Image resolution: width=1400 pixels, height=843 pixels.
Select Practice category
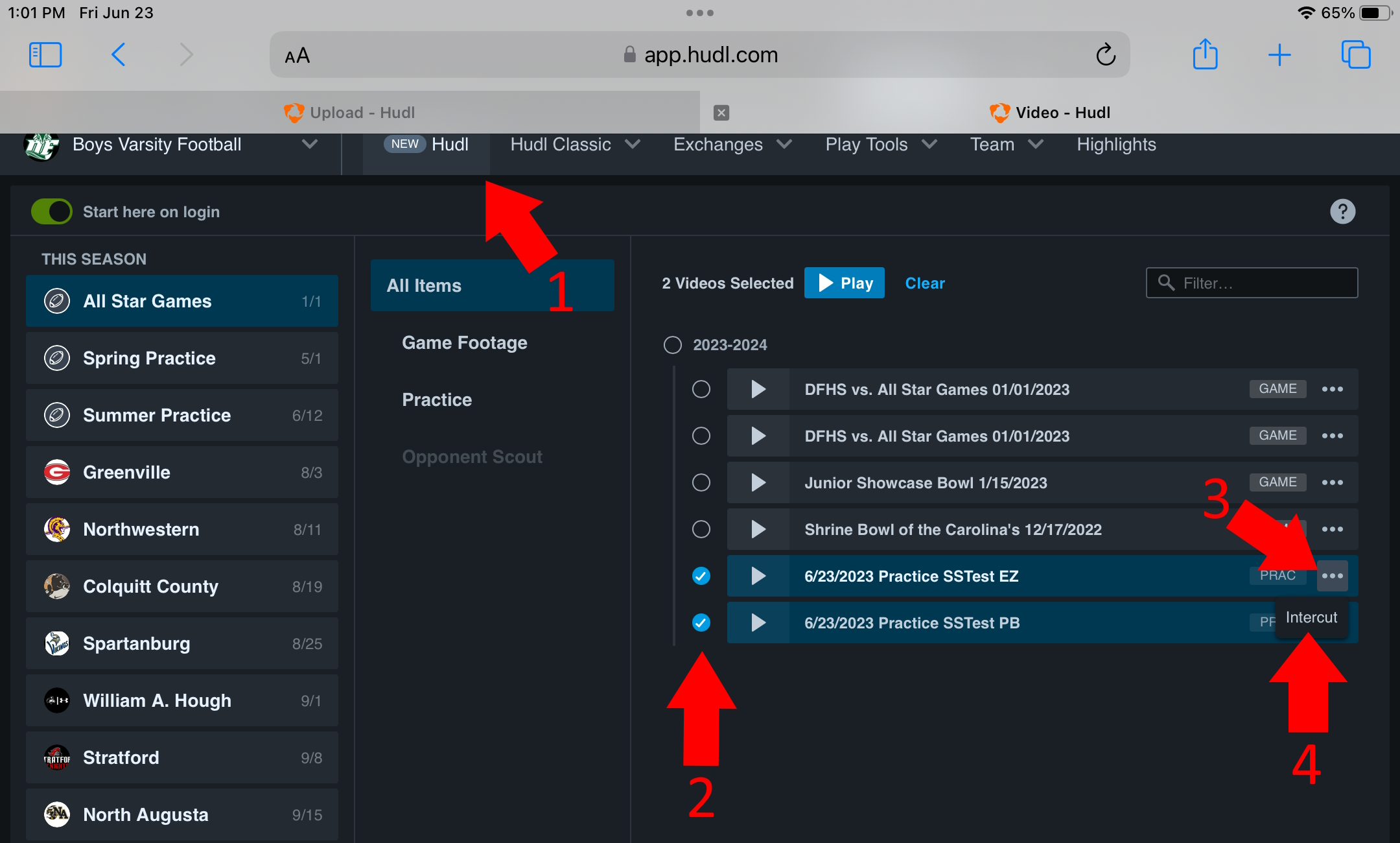click(x=437, y=399)
